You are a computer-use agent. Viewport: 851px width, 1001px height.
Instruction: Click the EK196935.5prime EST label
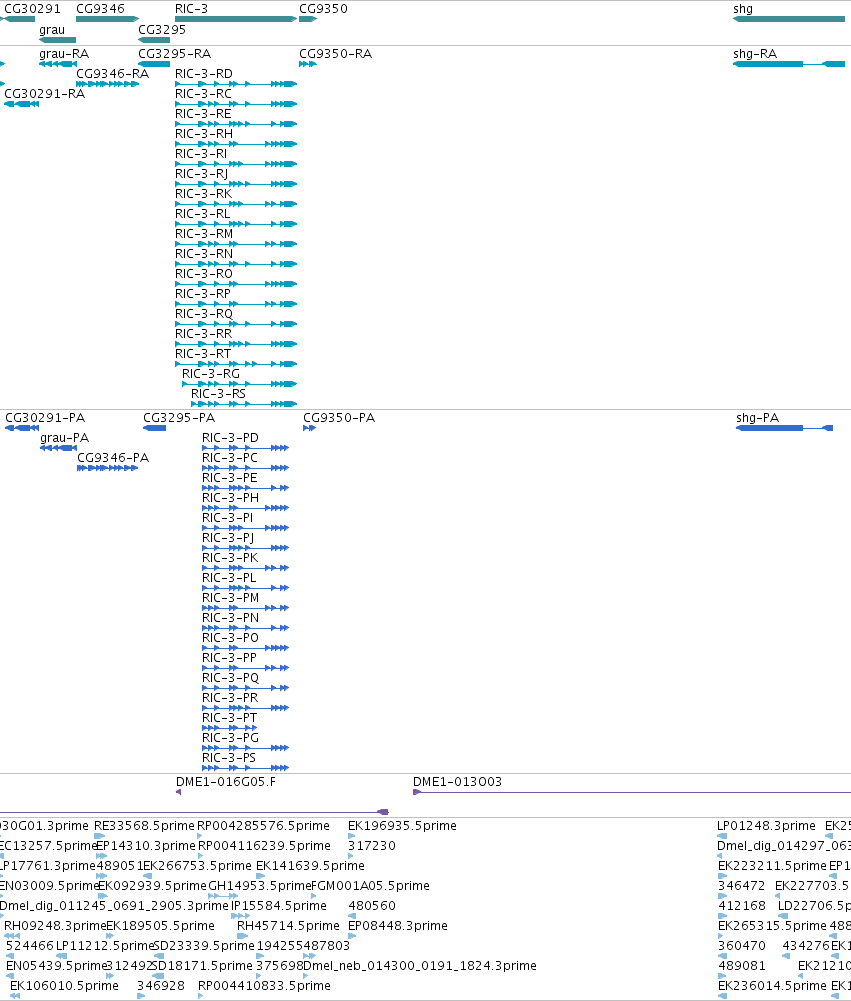[x=402, y=826]
